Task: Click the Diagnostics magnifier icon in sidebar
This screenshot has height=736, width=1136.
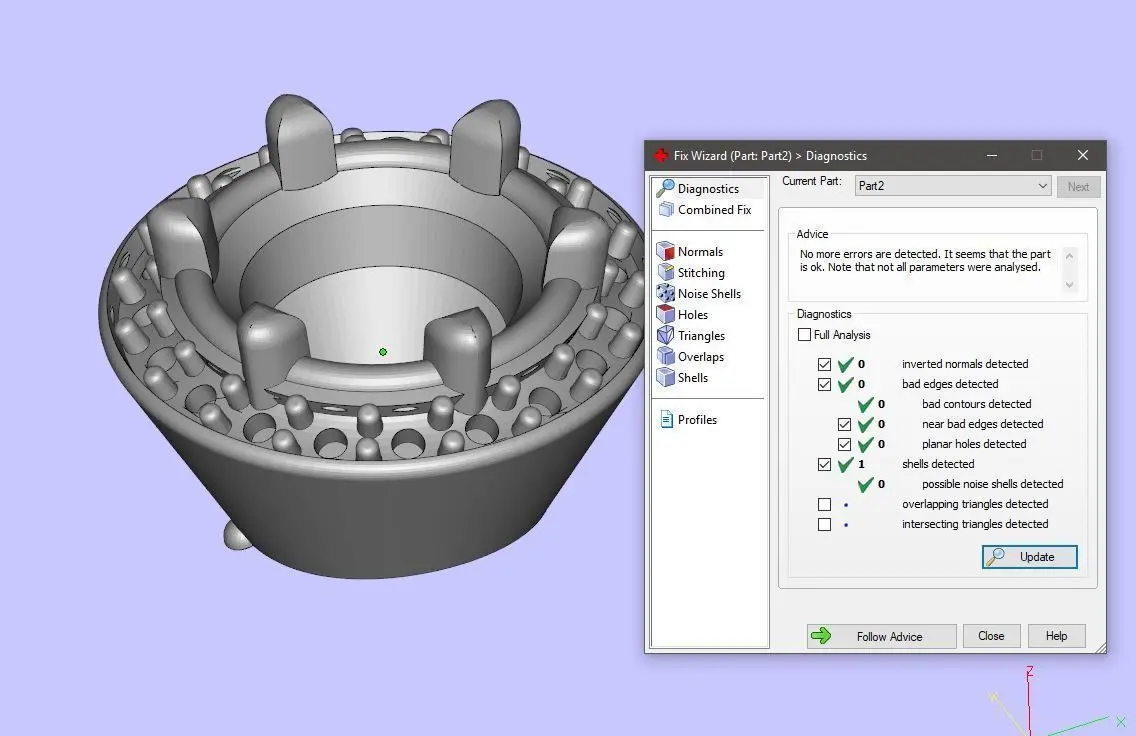Action: point(665,188)
